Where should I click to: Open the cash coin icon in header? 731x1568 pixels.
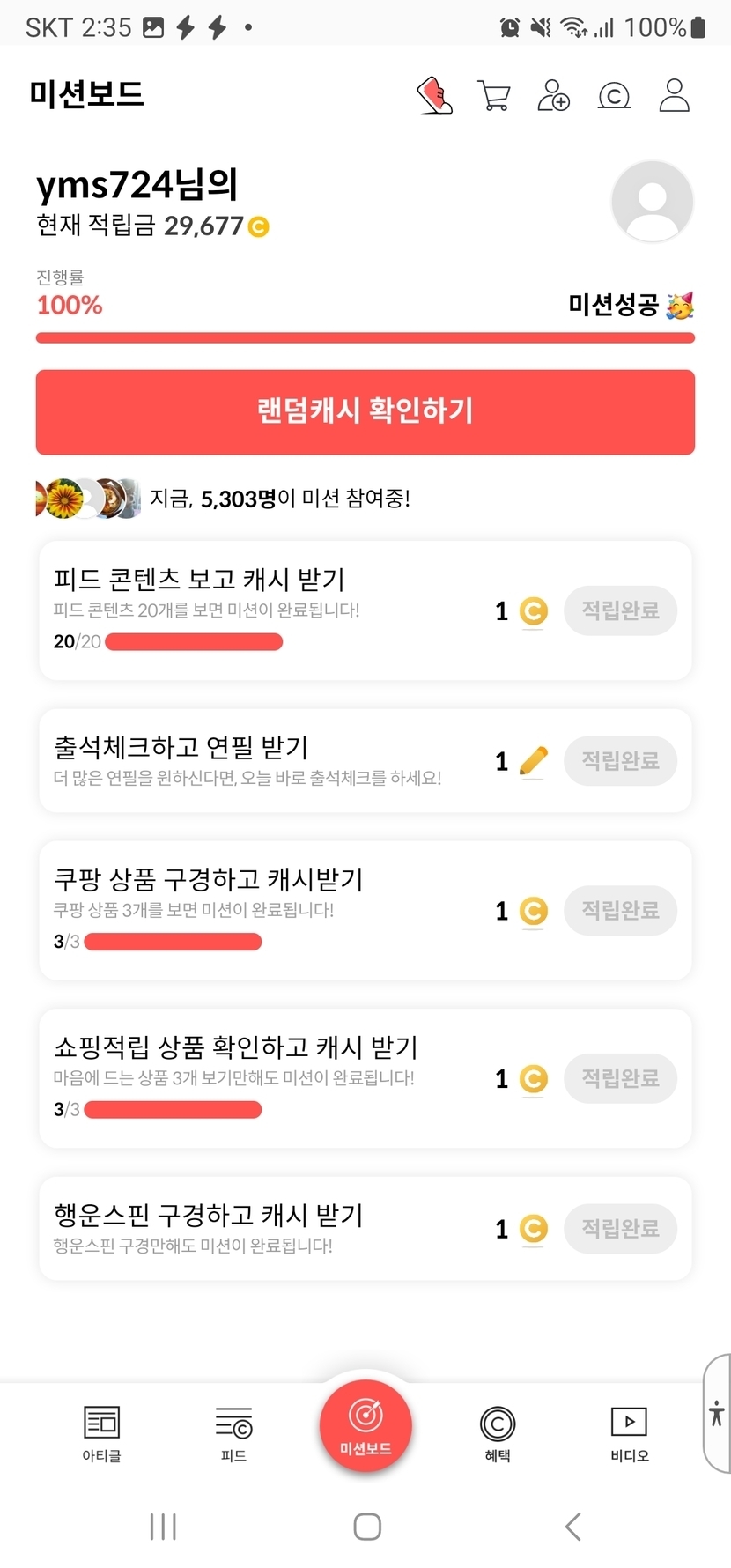pos(614,95)
